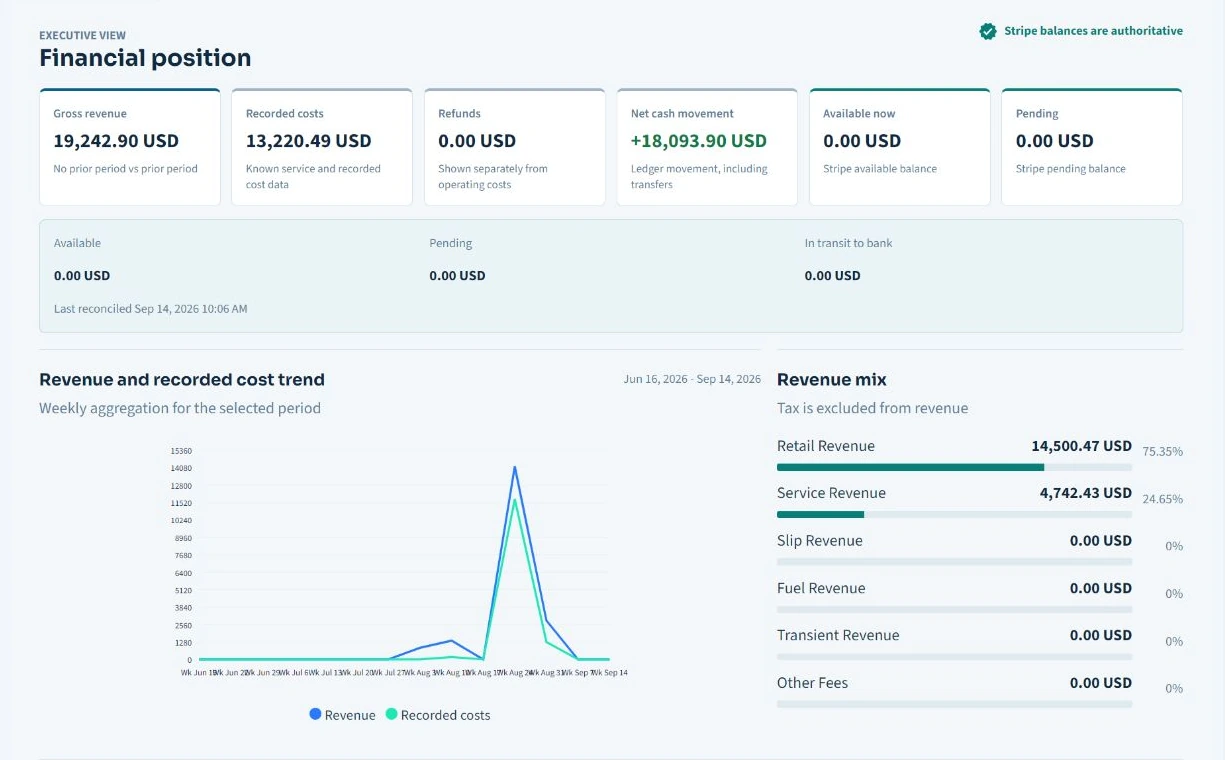Viewport: 1225px width, 760px height.
Task: Click the 'Slip Revenue' row label
Action: [x=820, y=541]
